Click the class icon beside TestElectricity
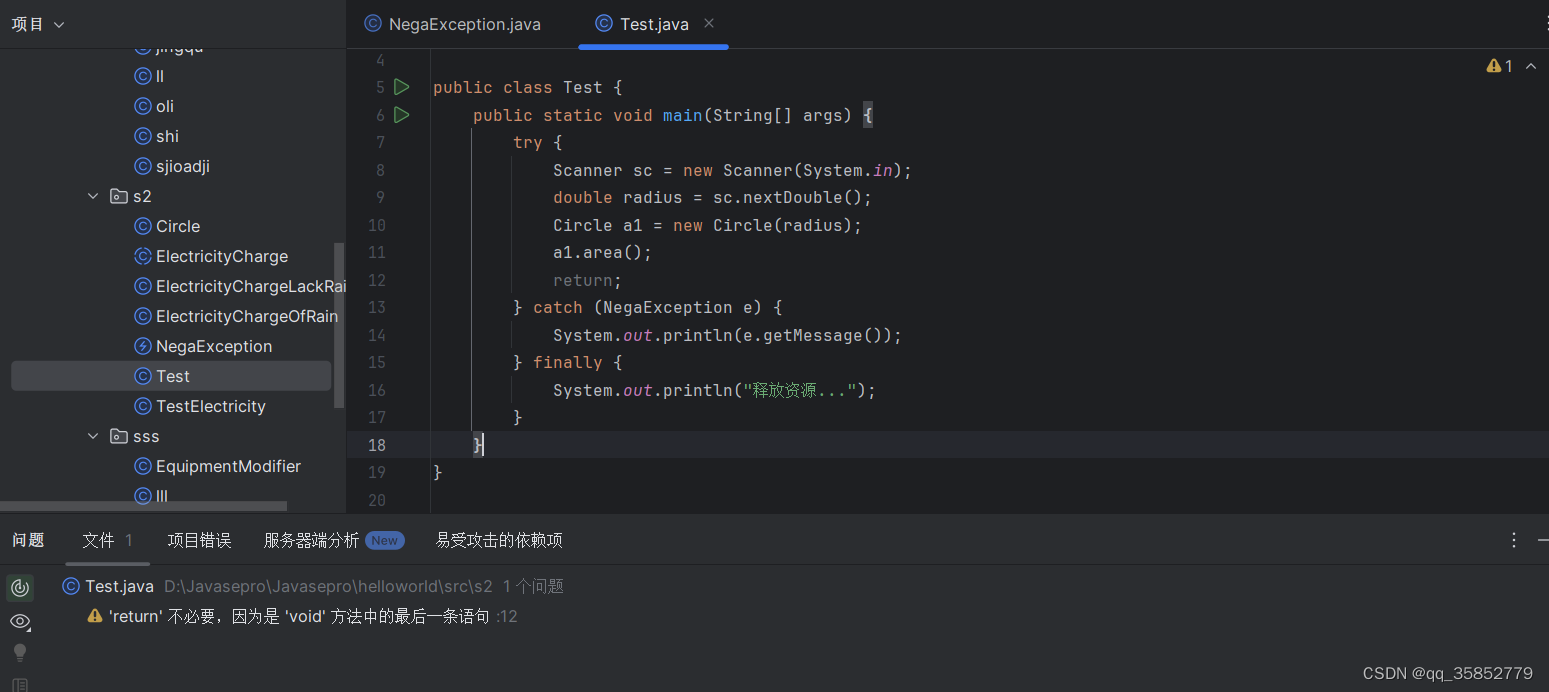1549x692 pixels. (143, 406)
